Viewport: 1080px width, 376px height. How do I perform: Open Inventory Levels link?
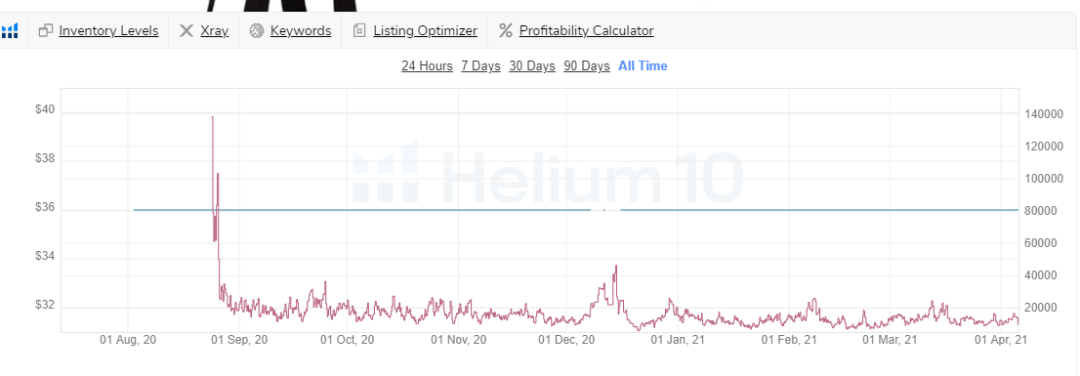(109, 31)
